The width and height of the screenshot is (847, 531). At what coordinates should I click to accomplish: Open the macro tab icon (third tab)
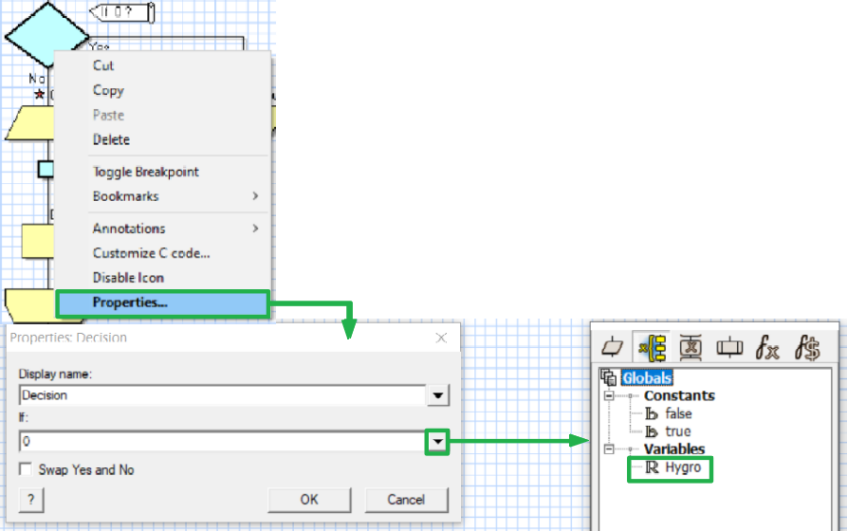tap(690, 347)
